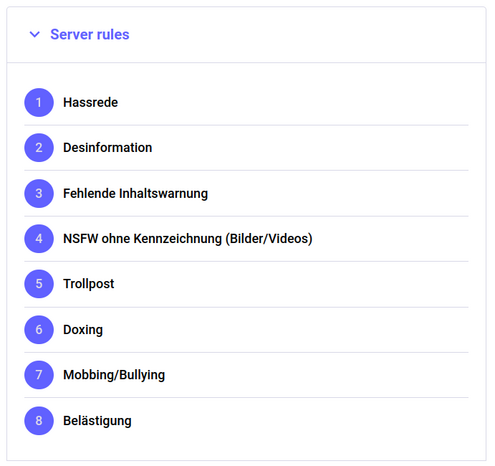Select the Belästigung rule text
The image size is (495, 466).
coord(97,421)
